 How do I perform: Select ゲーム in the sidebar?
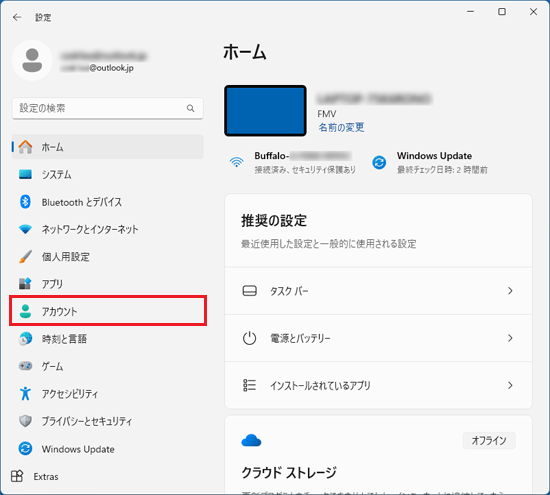(108, 366)
